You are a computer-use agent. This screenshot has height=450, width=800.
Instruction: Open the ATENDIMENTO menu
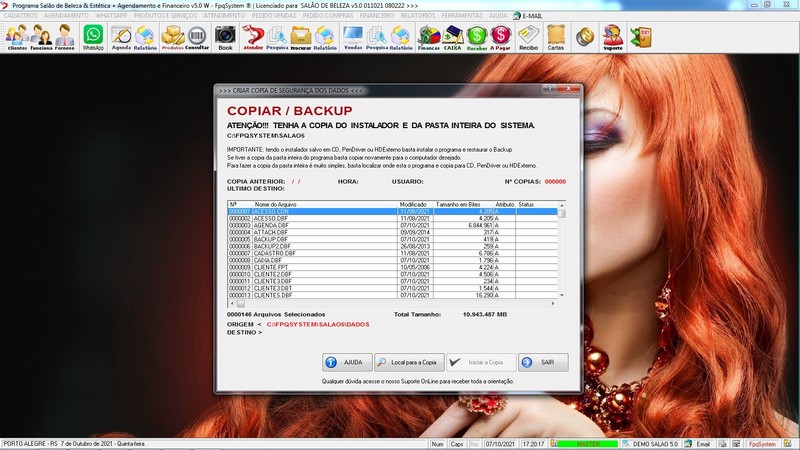point(224,16)
